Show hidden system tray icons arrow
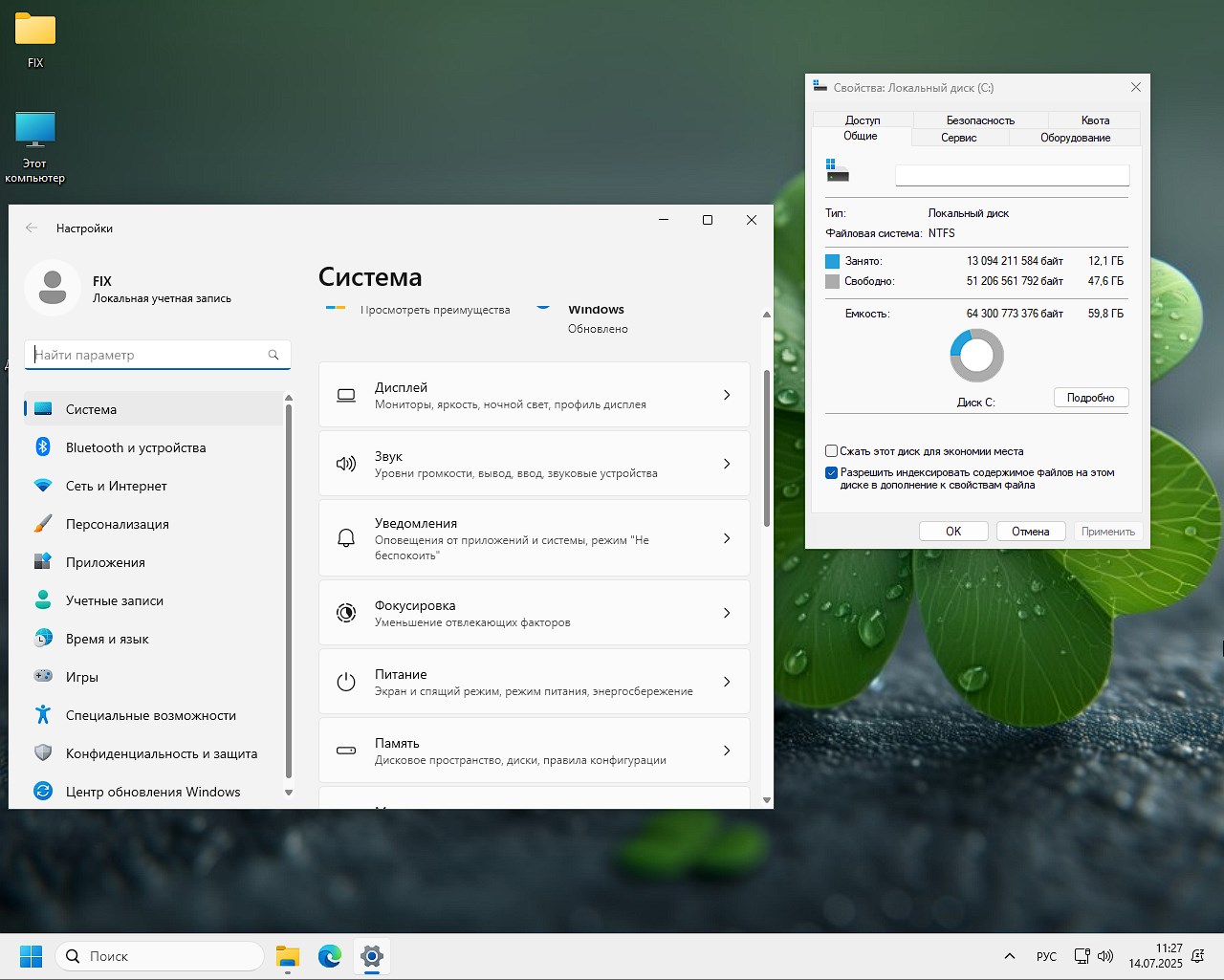 (1009, 956)
